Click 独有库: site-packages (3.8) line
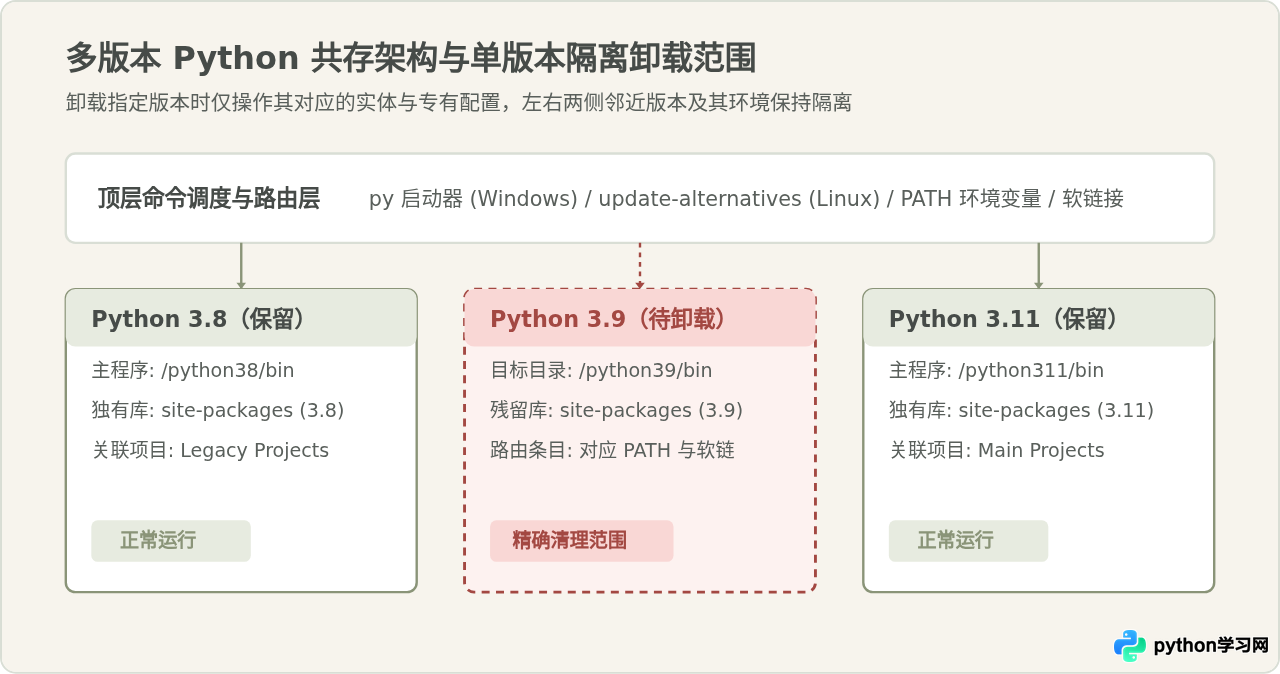The width and height of the screenshot is (1280, 674). (218, 411)
